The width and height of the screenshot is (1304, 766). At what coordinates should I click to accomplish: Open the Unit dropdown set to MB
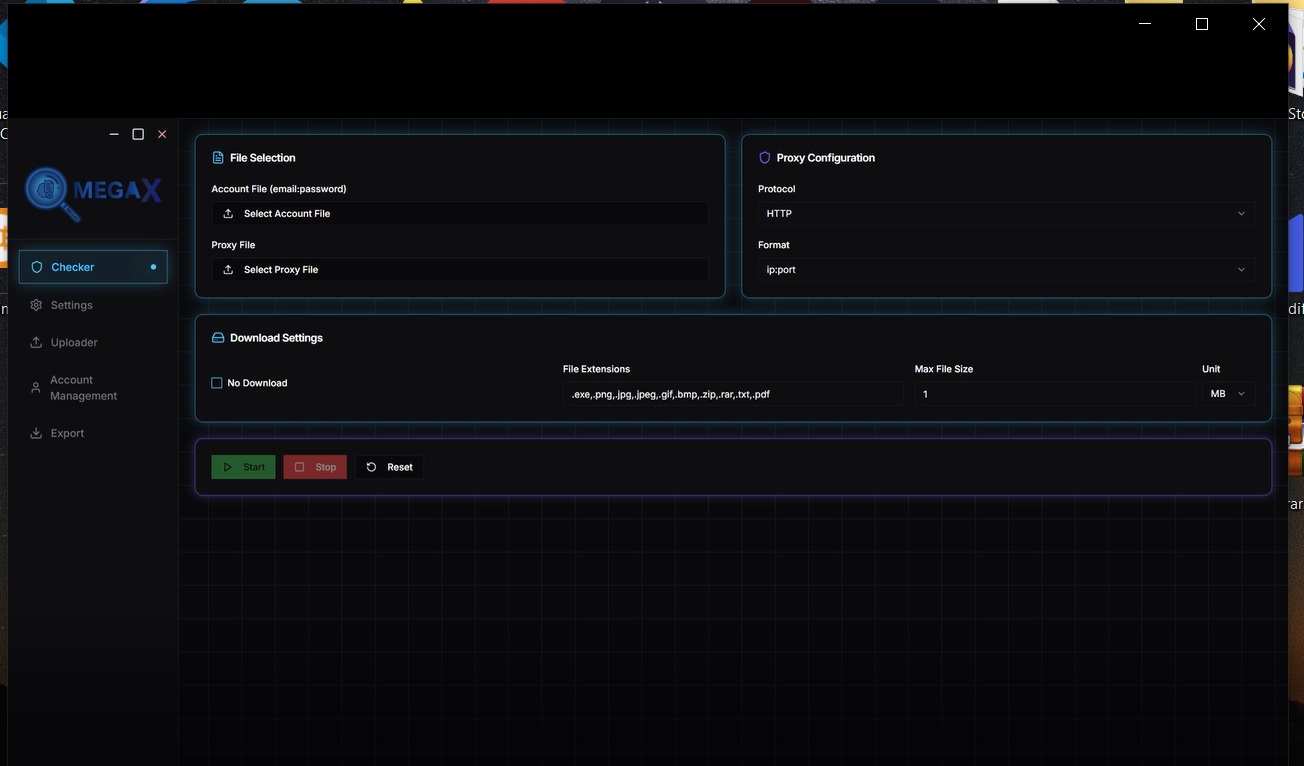(x=1227, y=394)
